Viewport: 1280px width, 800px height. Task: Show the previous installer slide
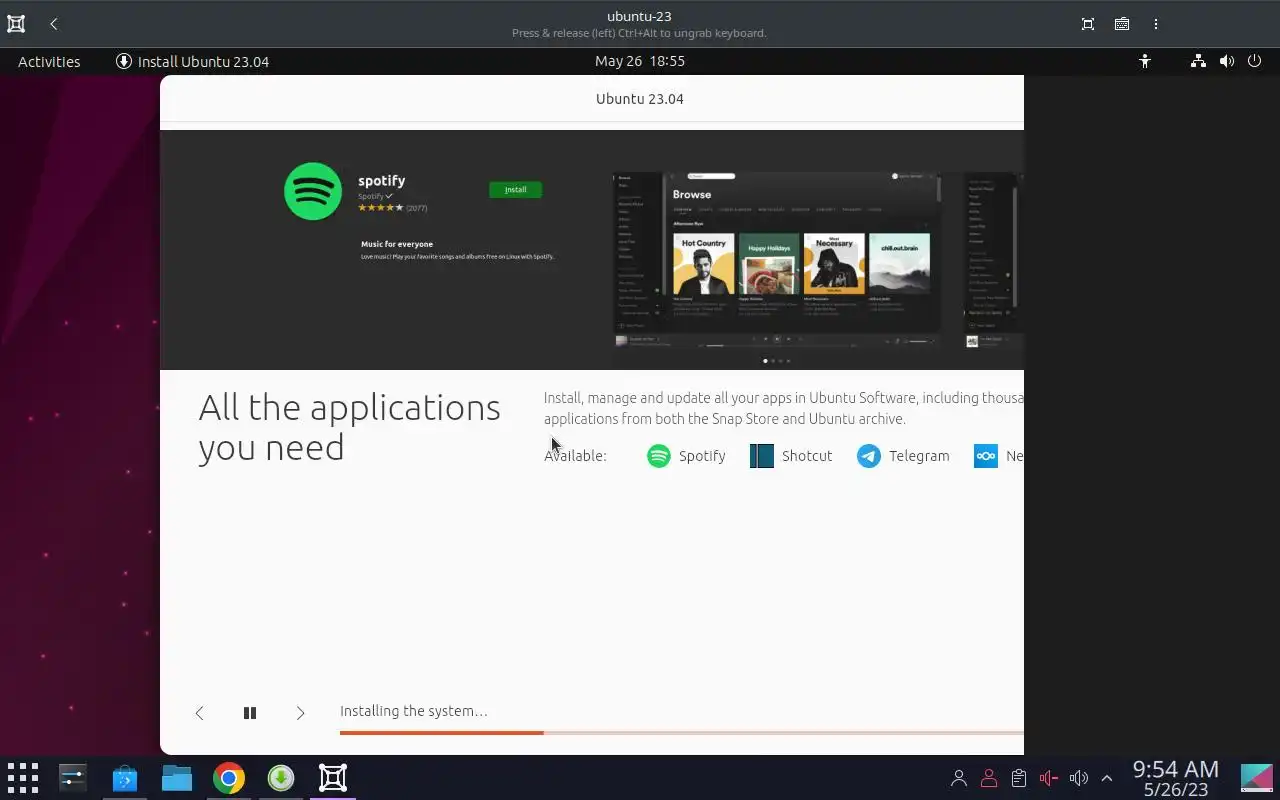[199, 713]
